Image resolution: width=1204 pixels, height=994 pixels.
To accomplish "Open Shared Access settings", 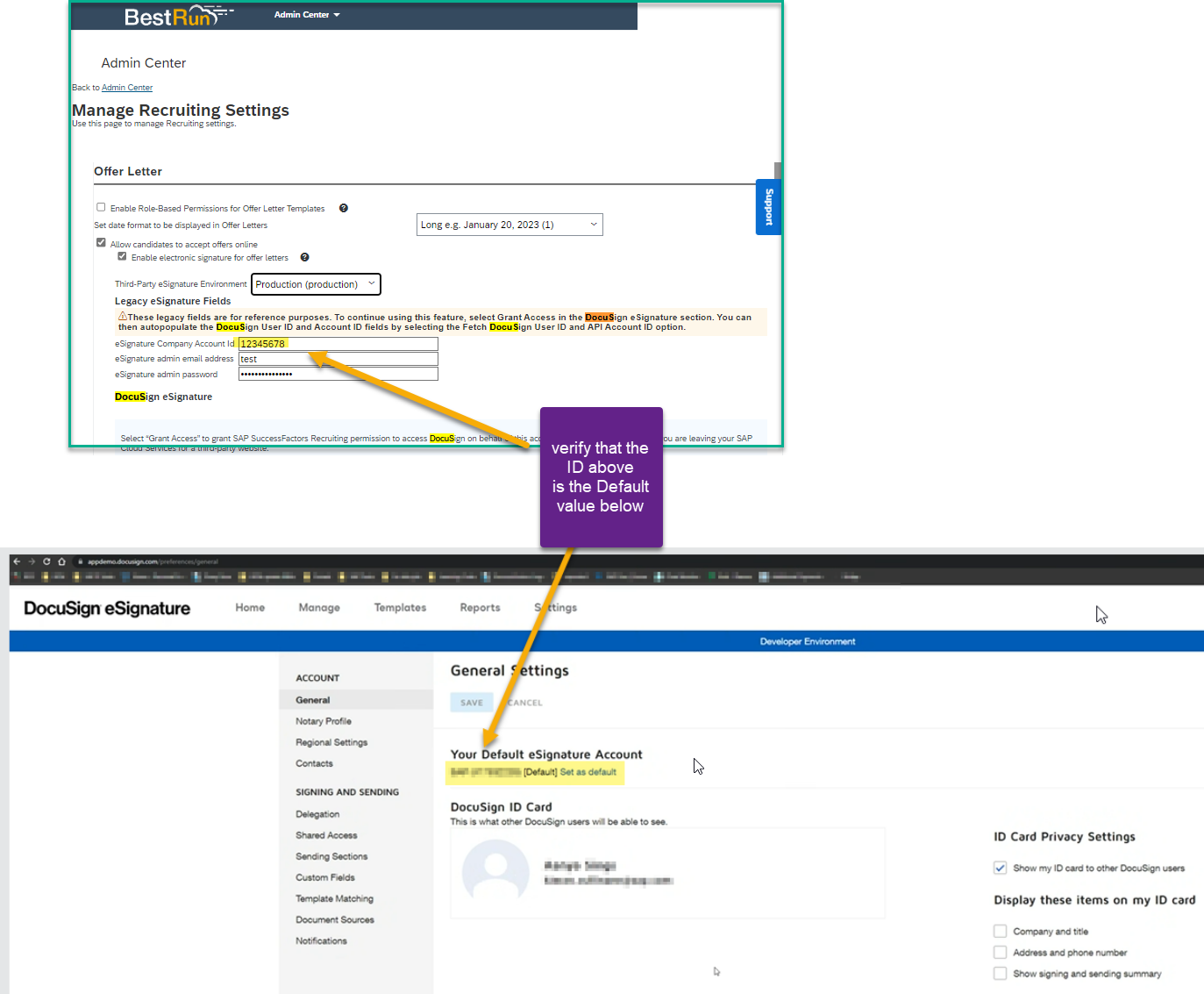I will coord(326,835).
